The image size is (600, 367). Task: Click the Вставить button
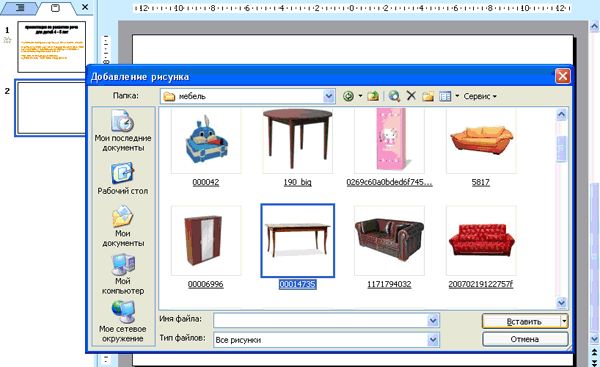(x=522, y=321)
